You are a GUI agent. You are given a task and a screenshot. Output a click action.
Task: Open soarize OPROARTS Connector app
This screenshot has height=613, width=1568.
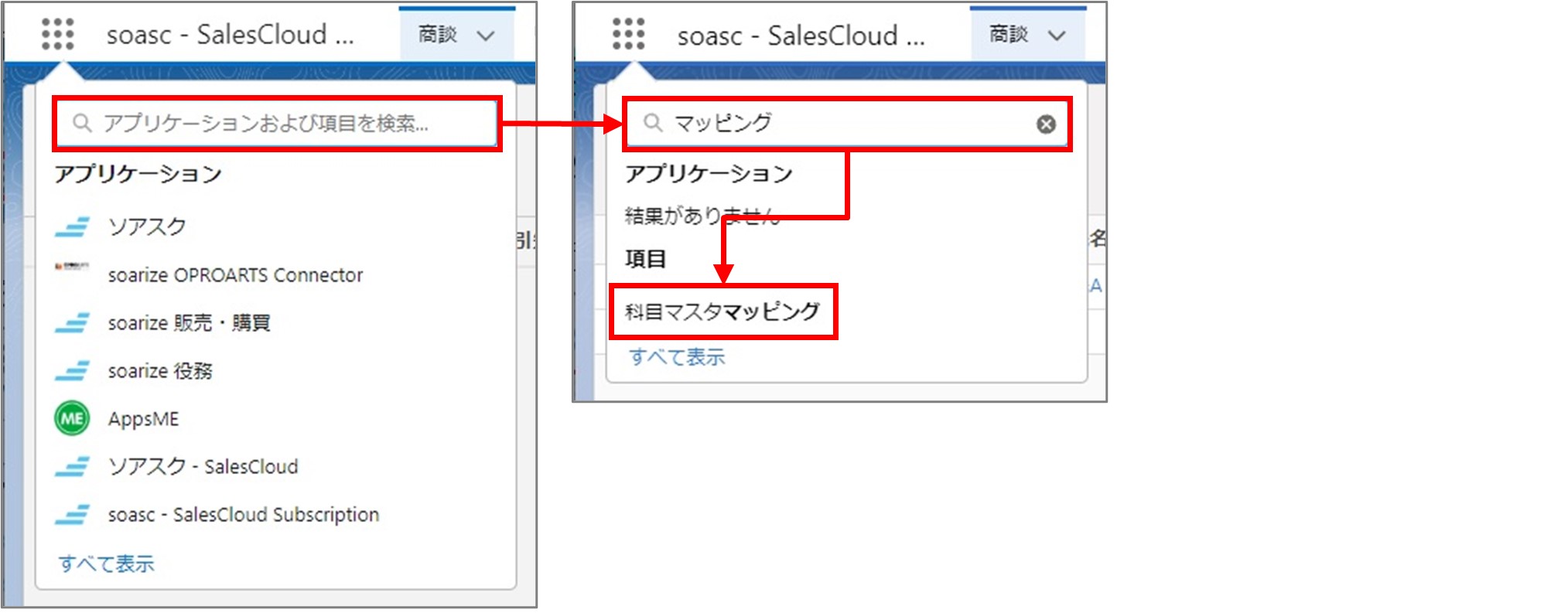click(x=235, y=275)
